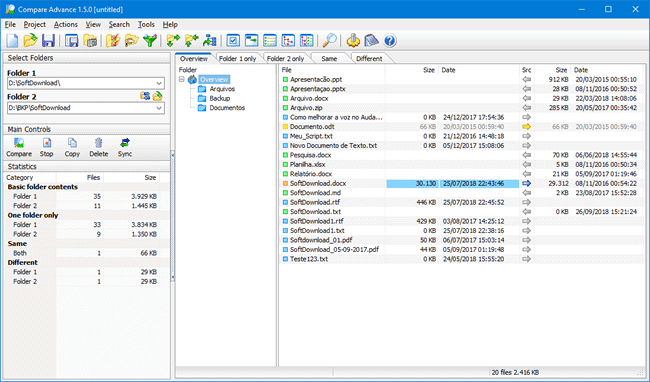Select the Softdownload_01.pdf file row
Viewport: 650px width, 382px height.
click(x=462, y=240)
